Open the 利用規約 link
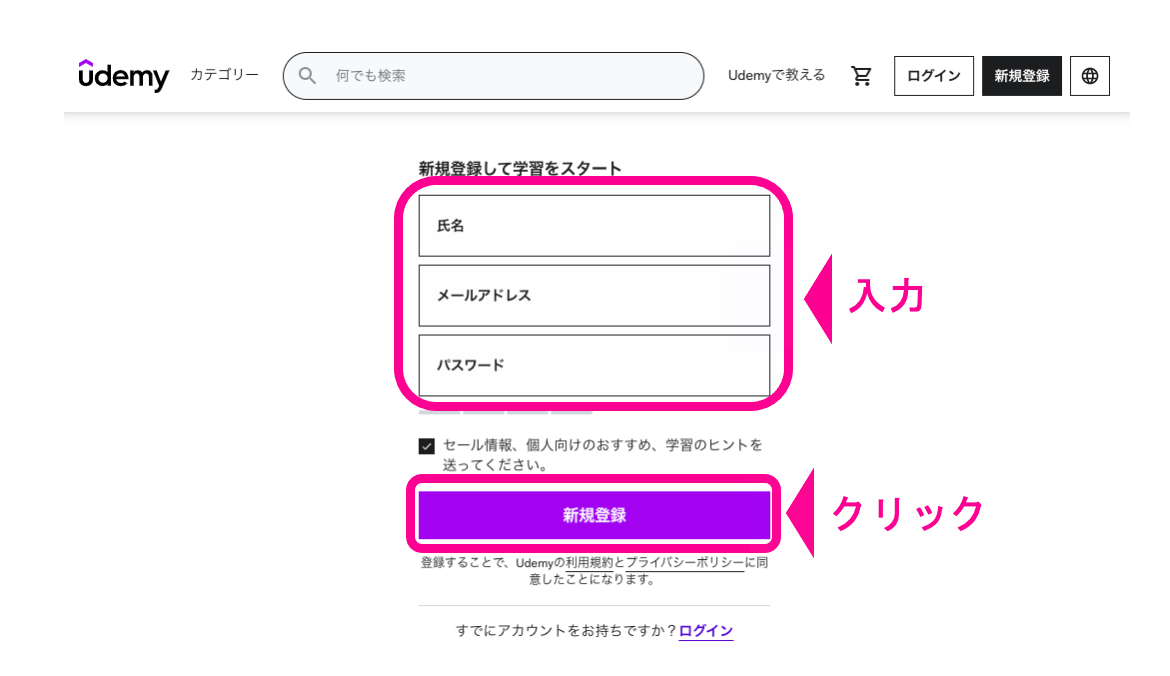The height and width of the screenshot is (676, 1170). pyautogui.click(x=590, y=563)
